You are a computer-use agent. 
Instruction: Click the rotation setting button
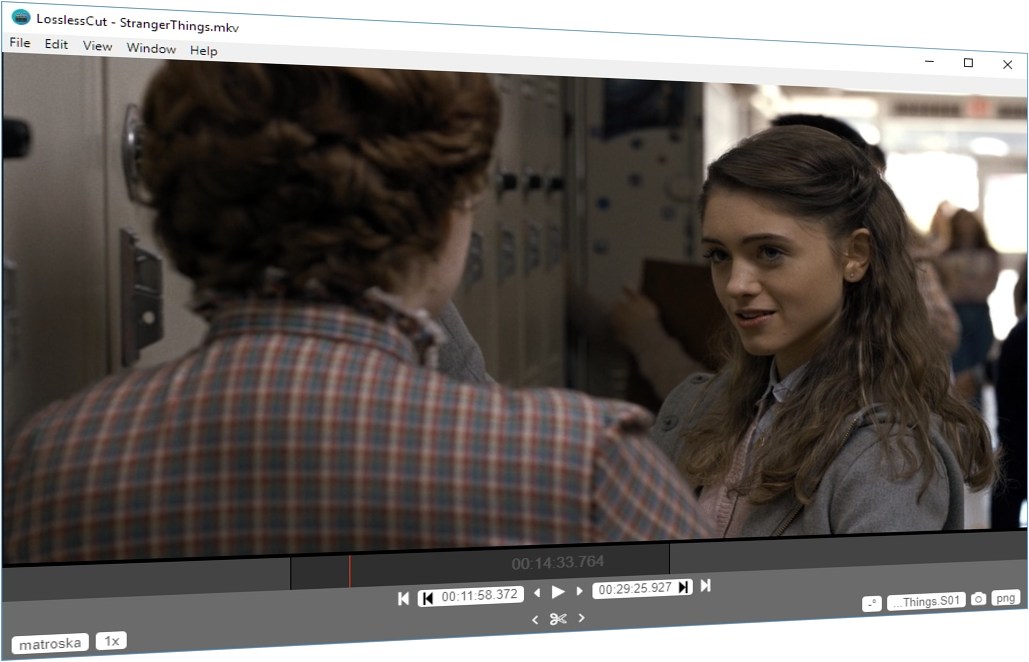pyautogui.click(x=872, y=604)
